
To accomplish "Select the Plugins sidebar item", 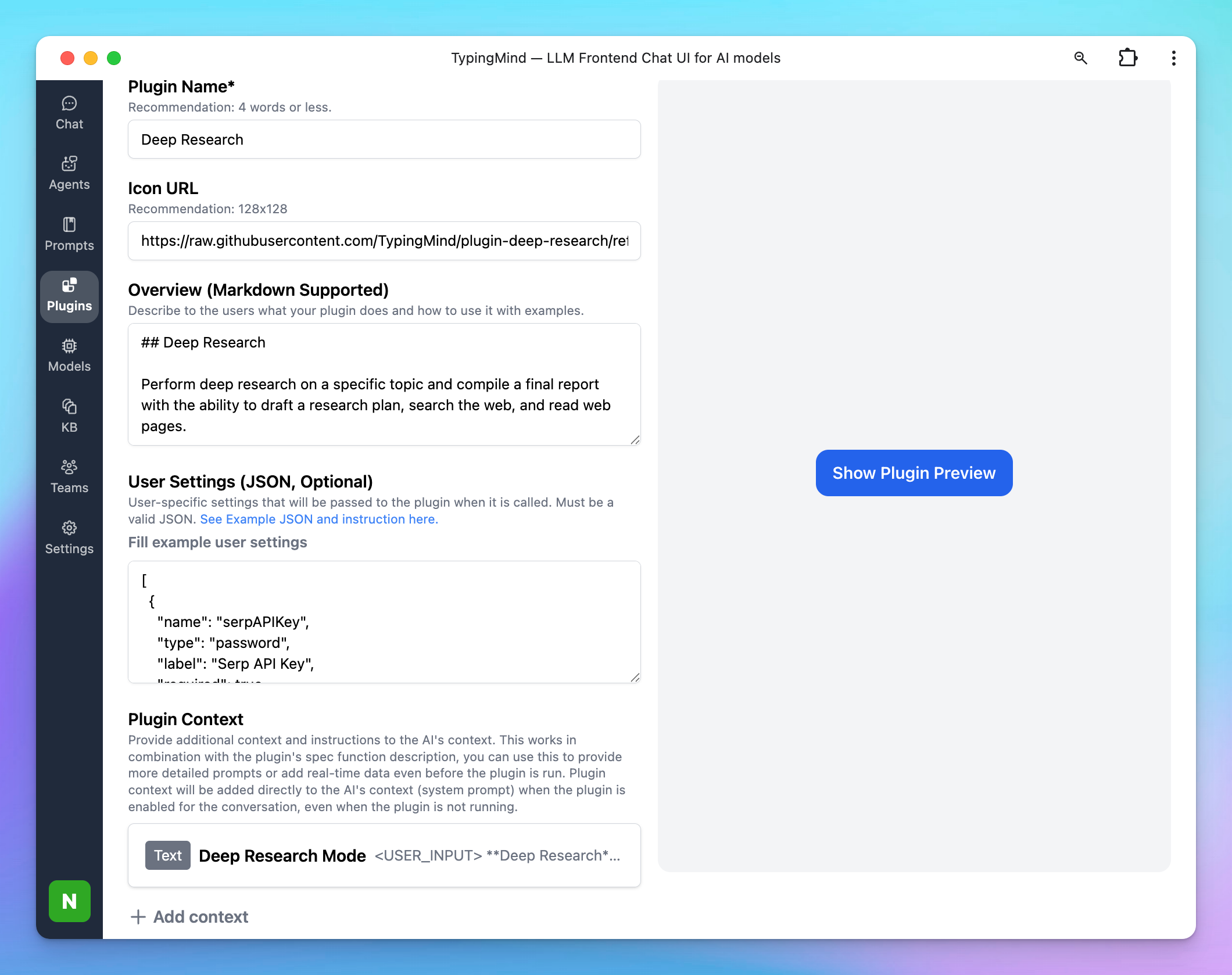I will (69, 295).
